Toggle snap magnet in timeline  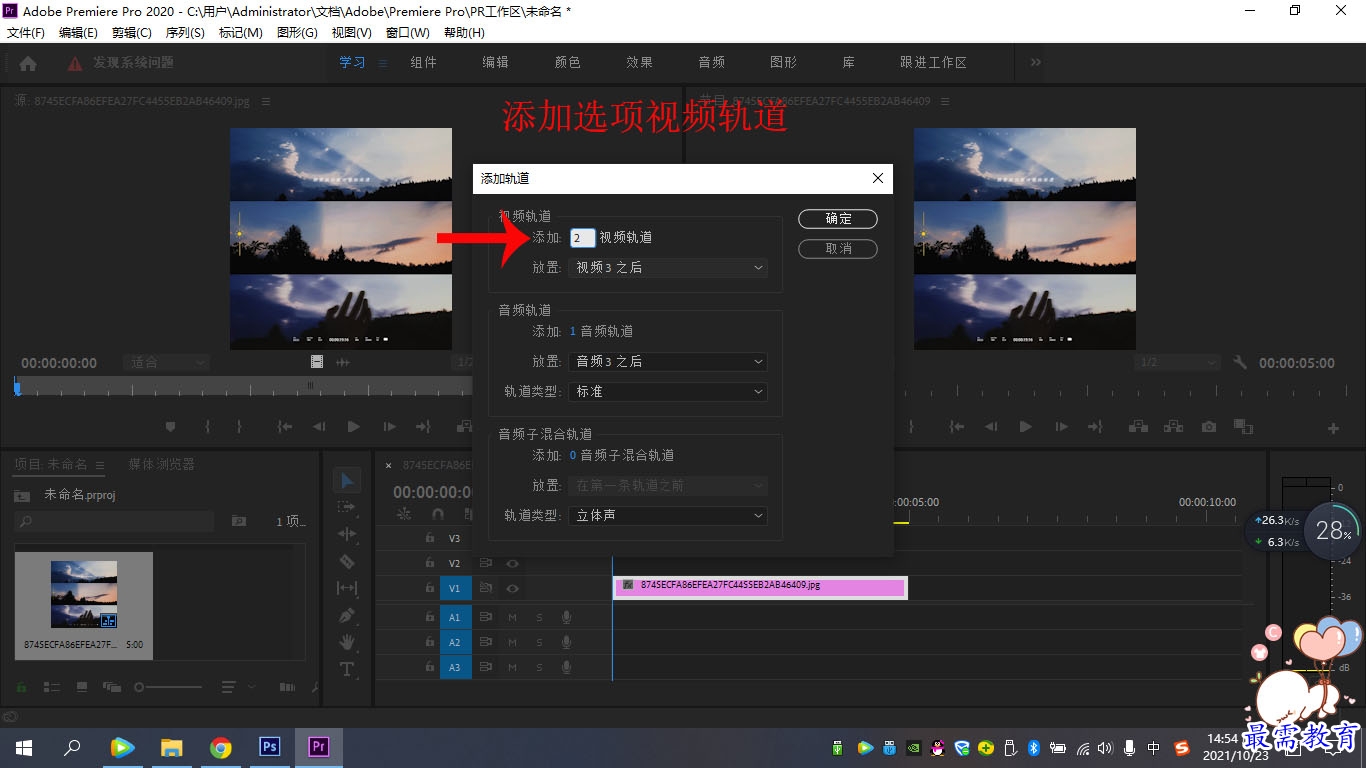(x=437, y=514)
